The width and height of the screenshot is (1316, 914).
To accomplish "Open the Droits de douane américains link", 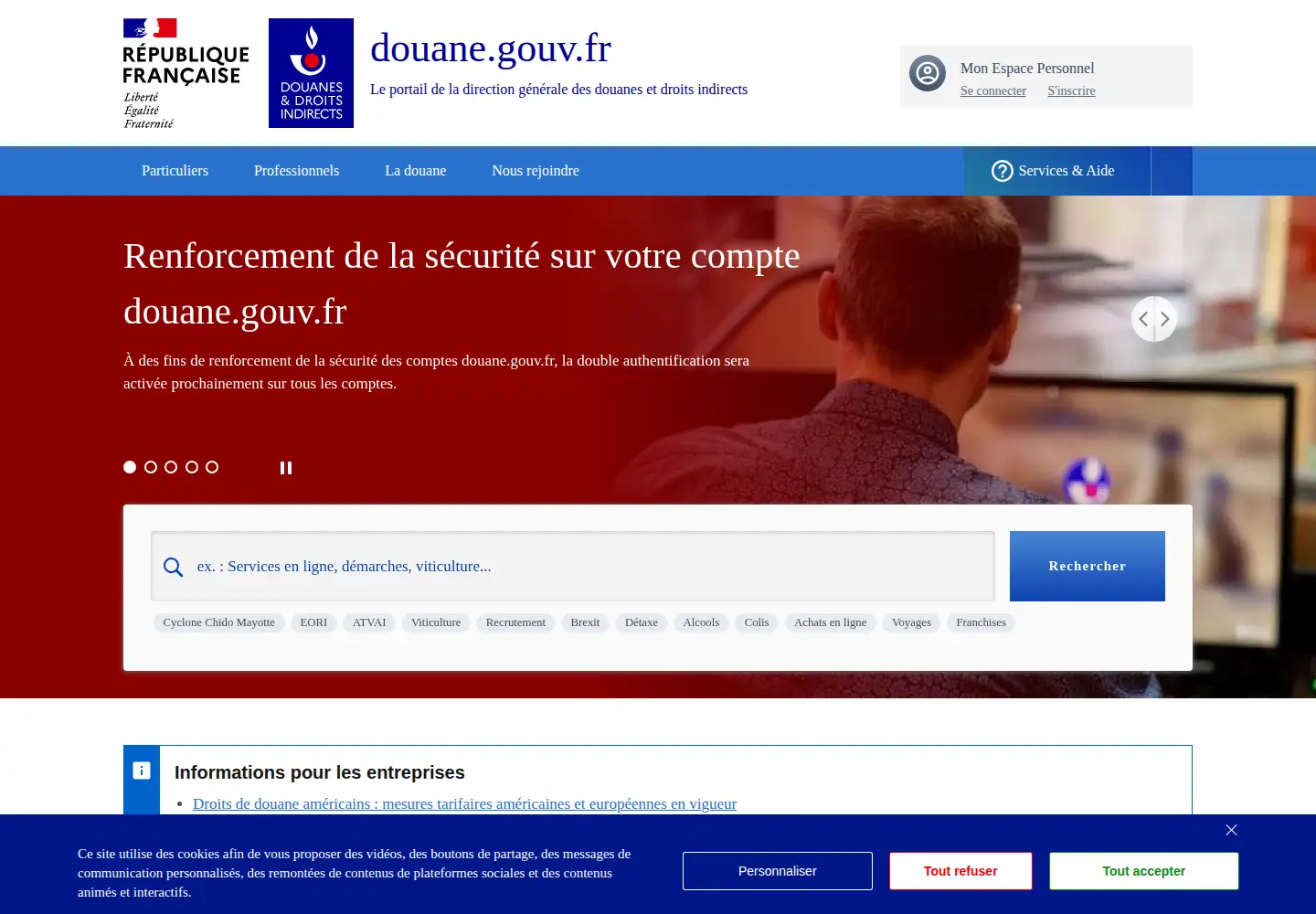I will [x=464, y=804].
